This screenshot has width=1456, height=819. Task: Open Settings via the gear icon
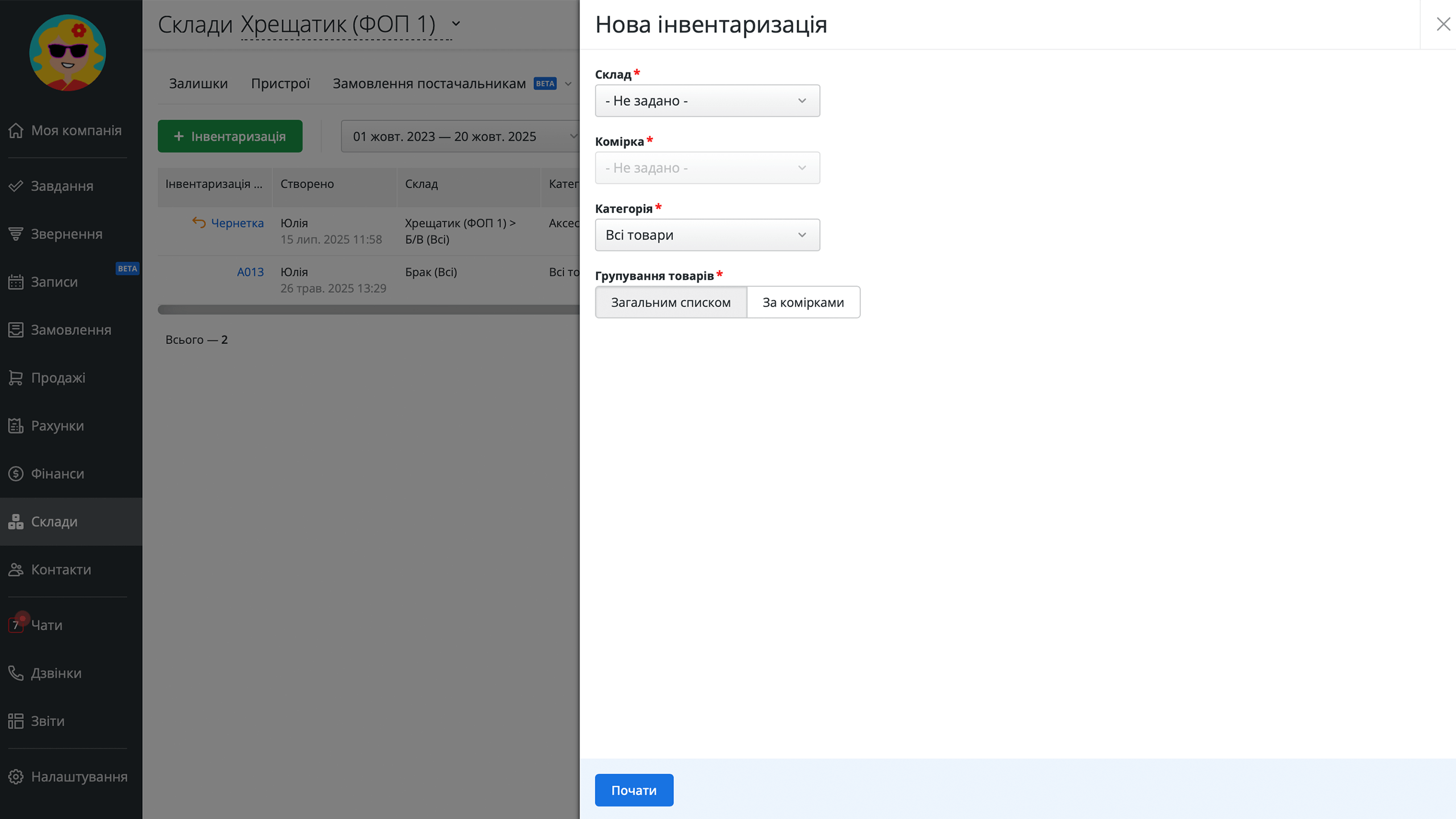coord(16,776)
